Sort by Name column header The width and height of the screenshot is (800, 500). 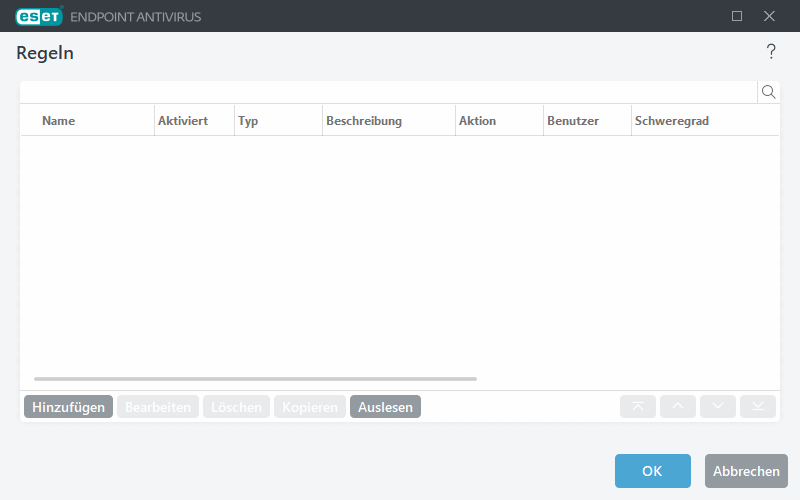coord(58,121)
